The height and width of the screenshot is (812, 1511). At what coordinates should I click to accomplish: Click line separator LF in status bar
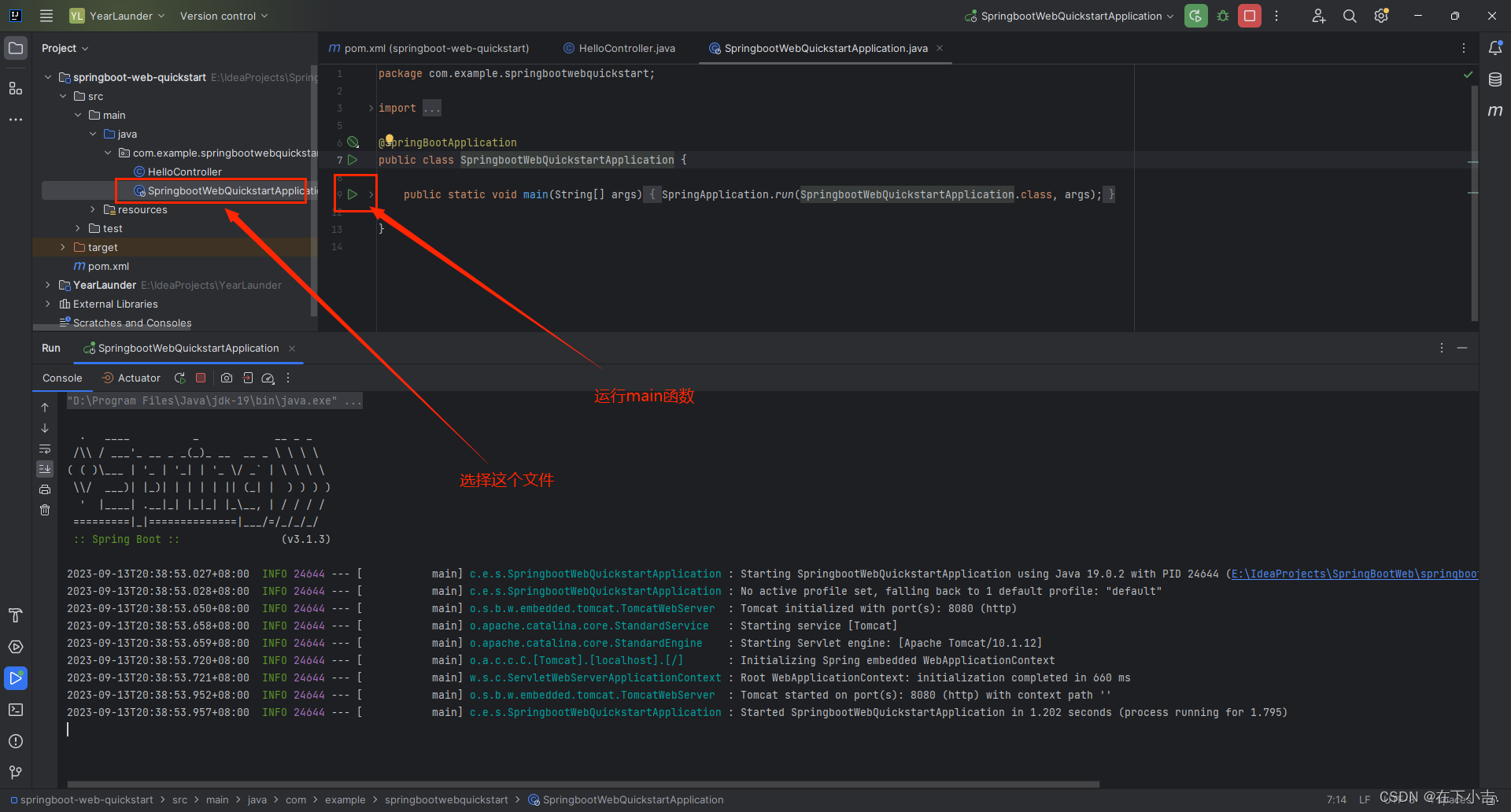click(1365, 799)
